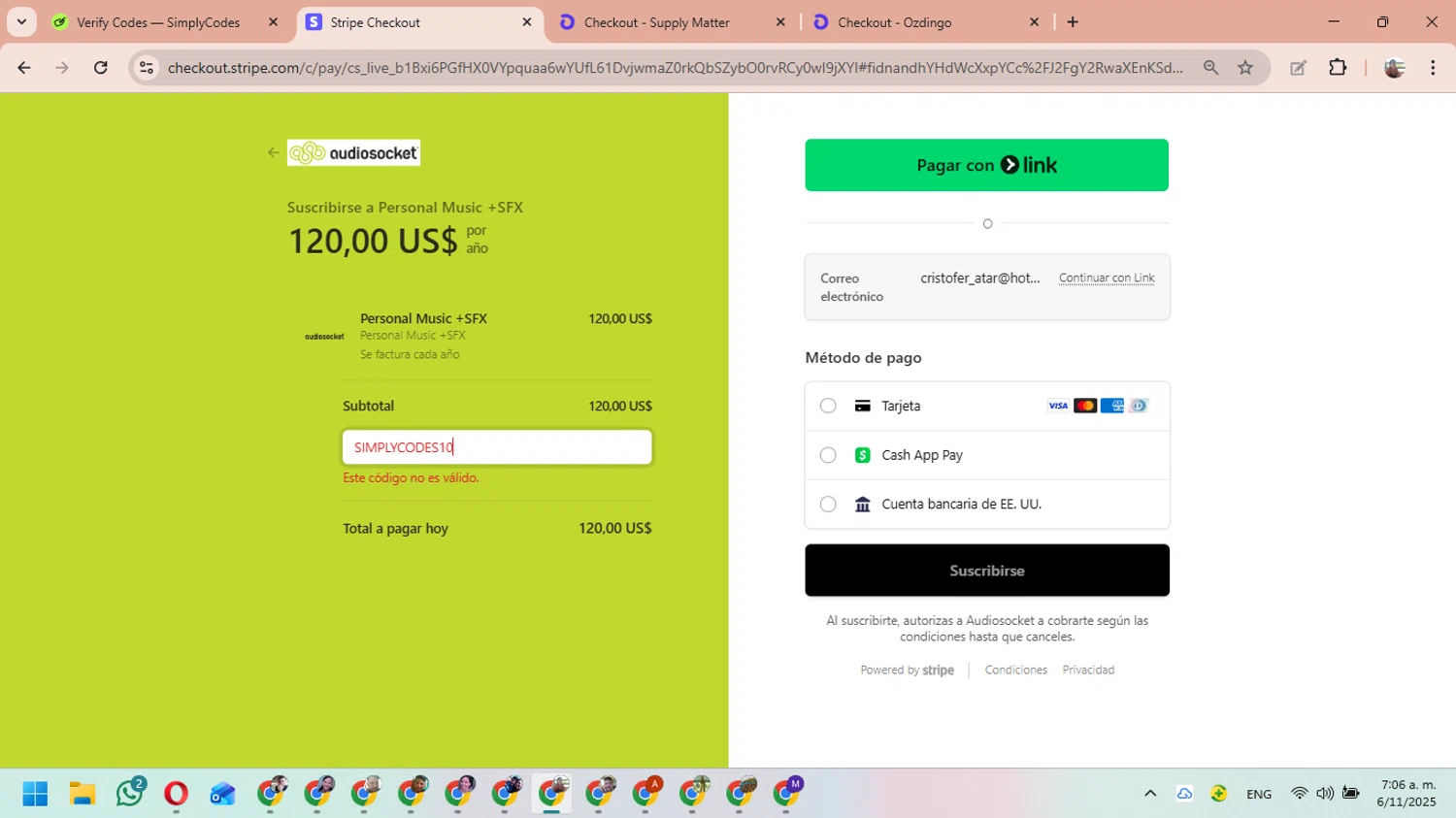The width and height of the screenshot is (1456, 818).
Task: Go back in browser history
Action: pyautogui.click(x=24, y=68)
